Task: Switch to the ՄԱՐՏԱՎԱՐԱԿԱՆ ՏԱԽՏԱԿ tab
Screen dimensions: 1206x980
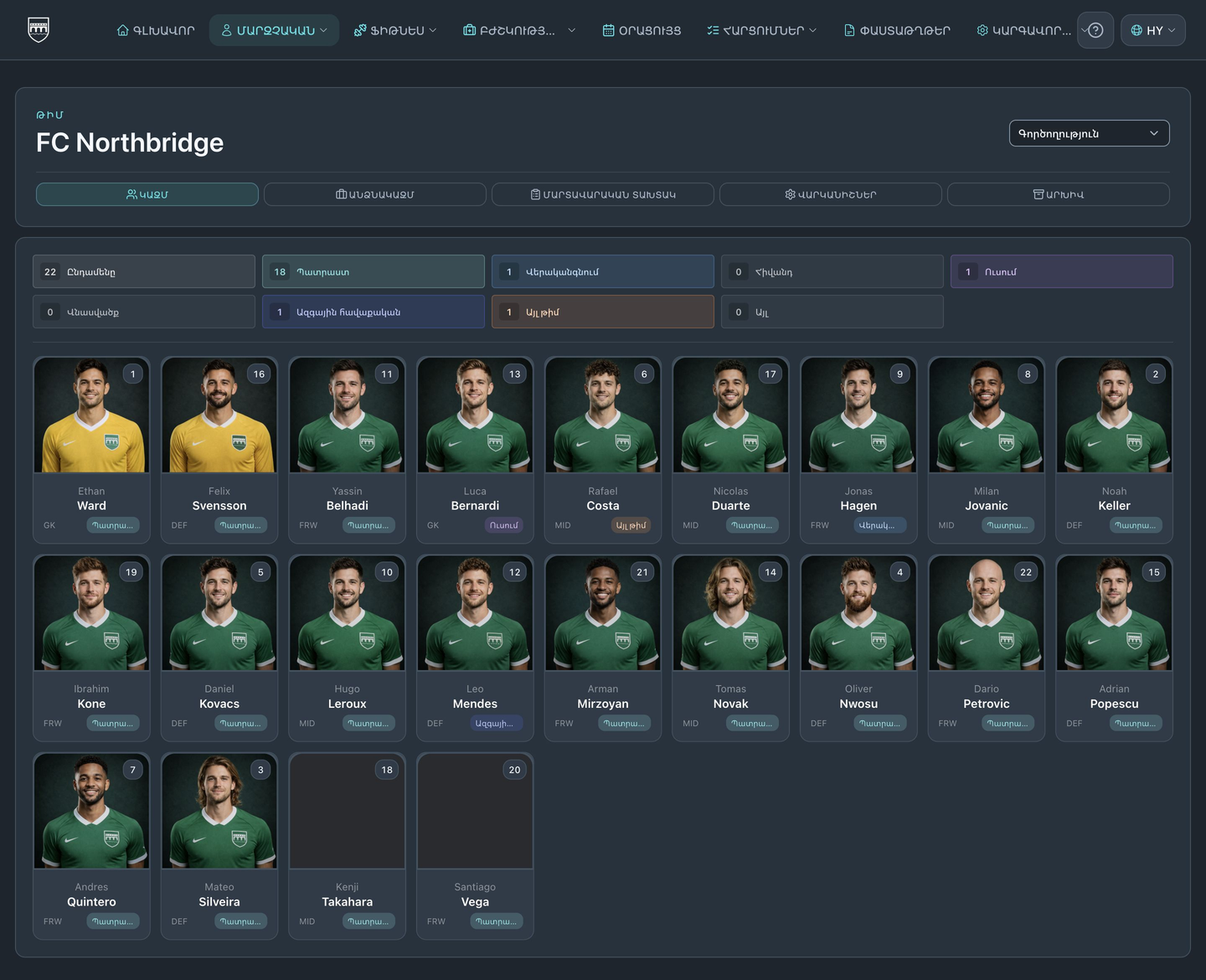Action: (x=603, y=194)
